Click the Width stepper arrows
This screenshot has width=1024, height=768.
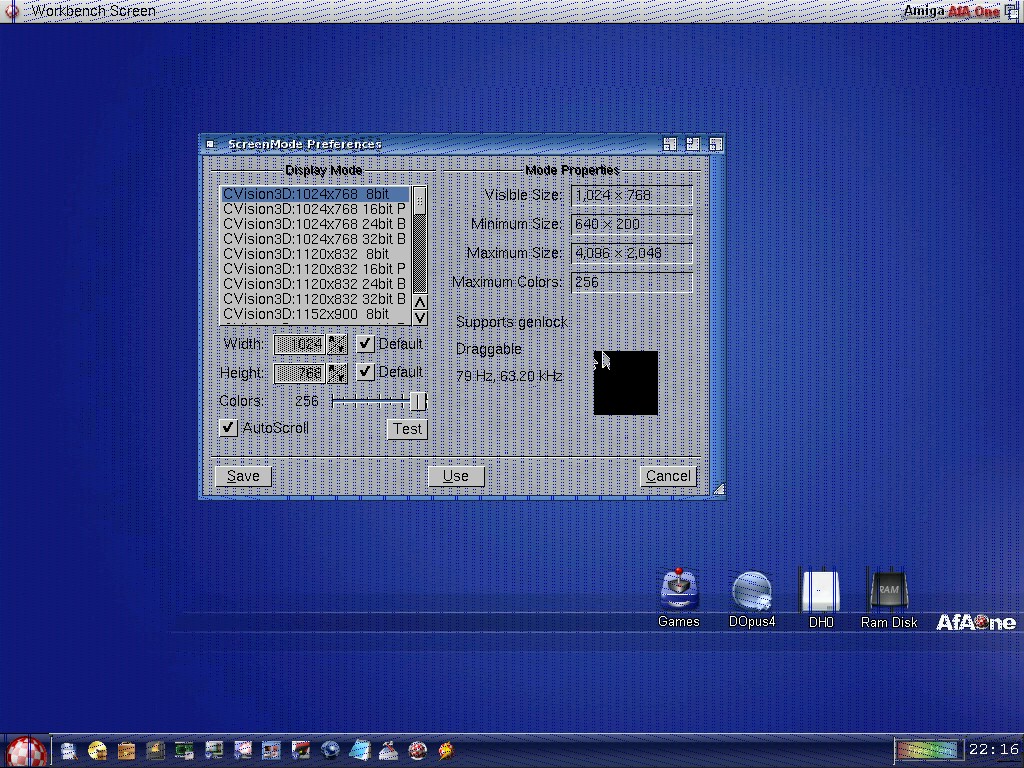tap(337, 344)
